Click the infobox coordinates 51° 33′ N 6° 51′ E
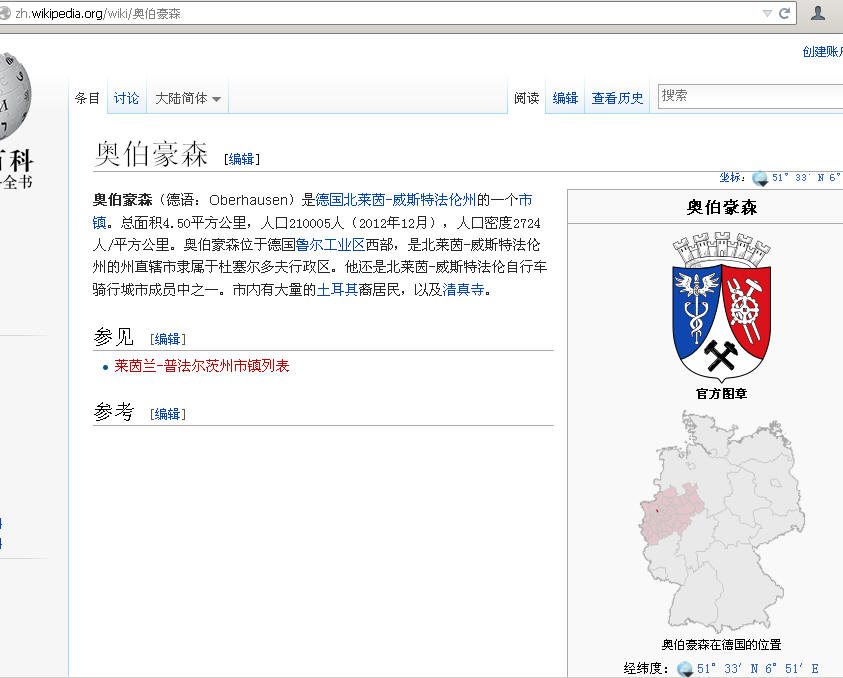Image resolution: width=843 pixels, height=678 pixels. [758, 668]
